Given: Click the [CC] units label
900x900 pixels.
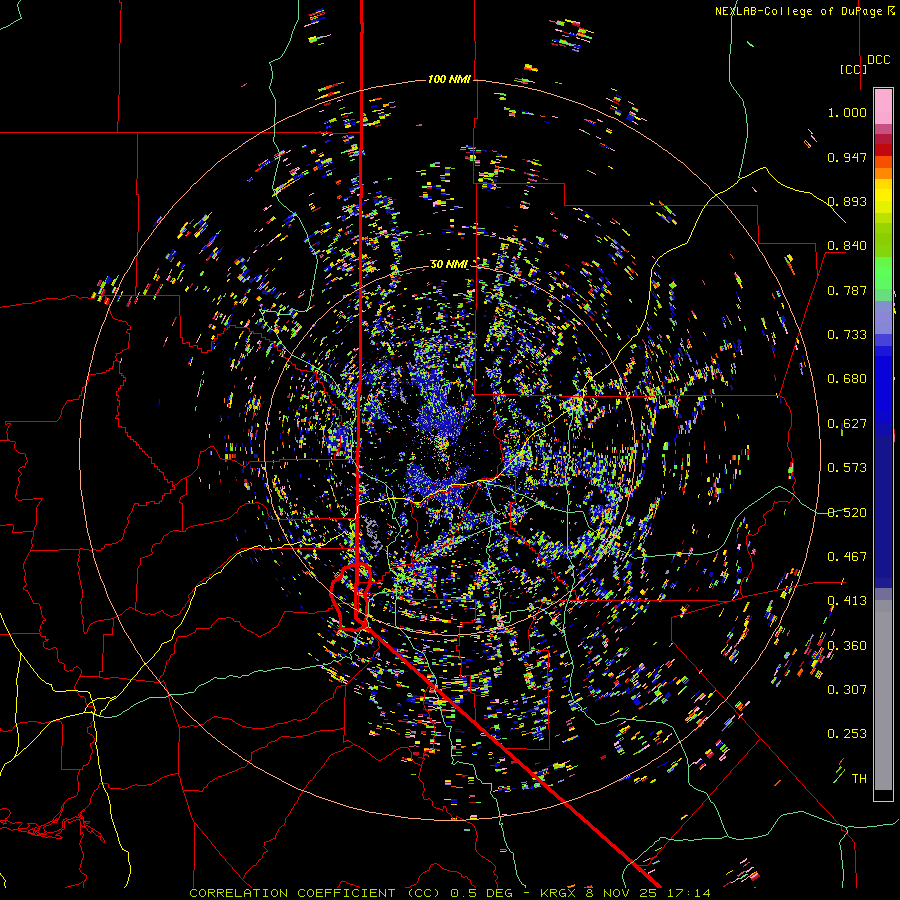Looking at the screenshot, I should point(853,69).
